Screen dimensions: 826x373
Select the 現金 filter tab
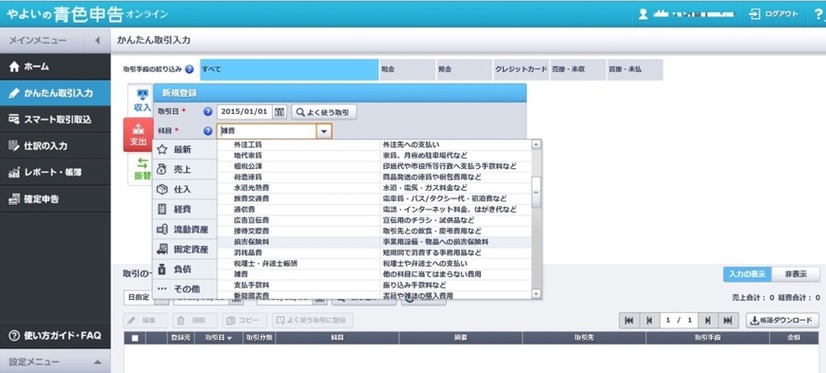click(407, 70)
